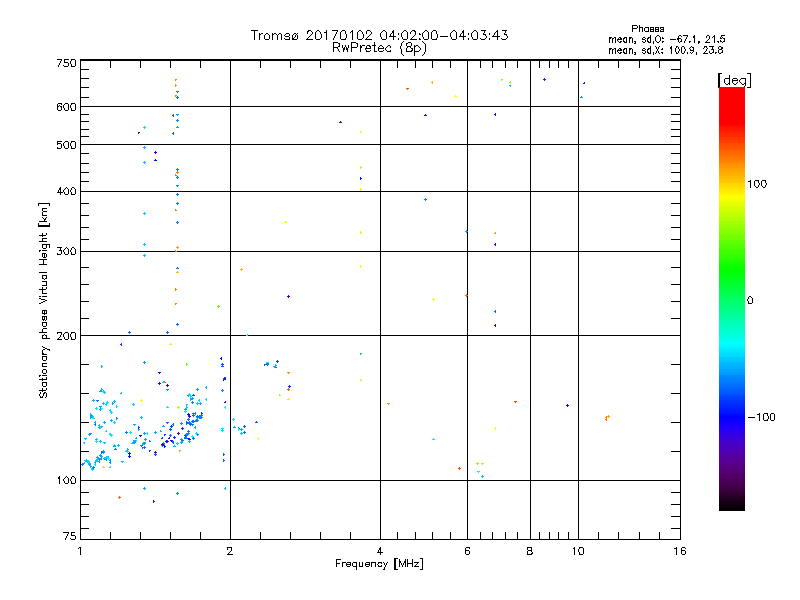The height and width of the screenshot is (600, 800).
Task: Click the colorbar tick label "-100"
Action: click(x=761, y=417)
